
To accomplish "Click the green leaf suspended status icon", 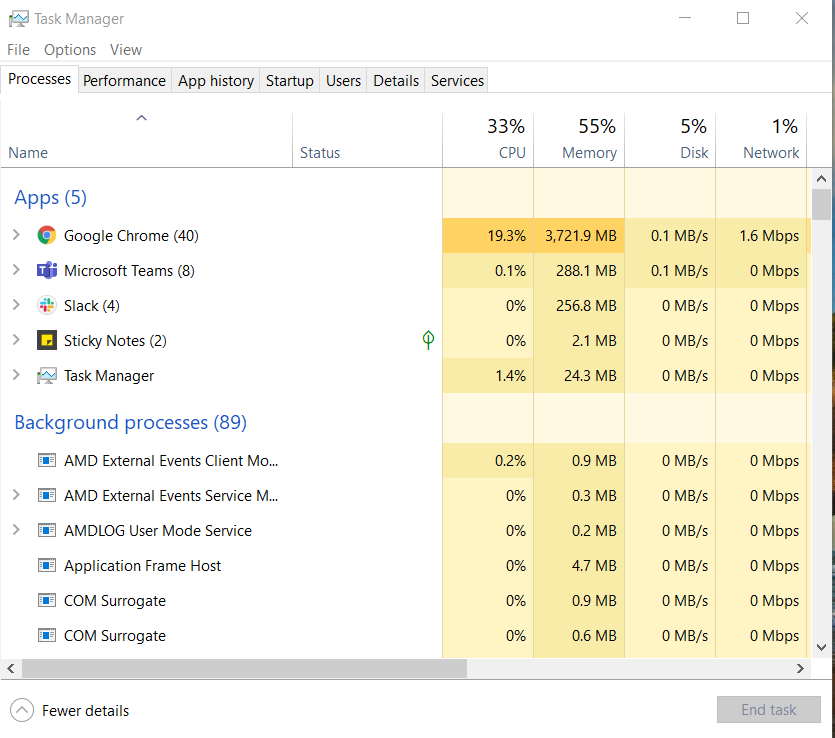I will (428, 340).
